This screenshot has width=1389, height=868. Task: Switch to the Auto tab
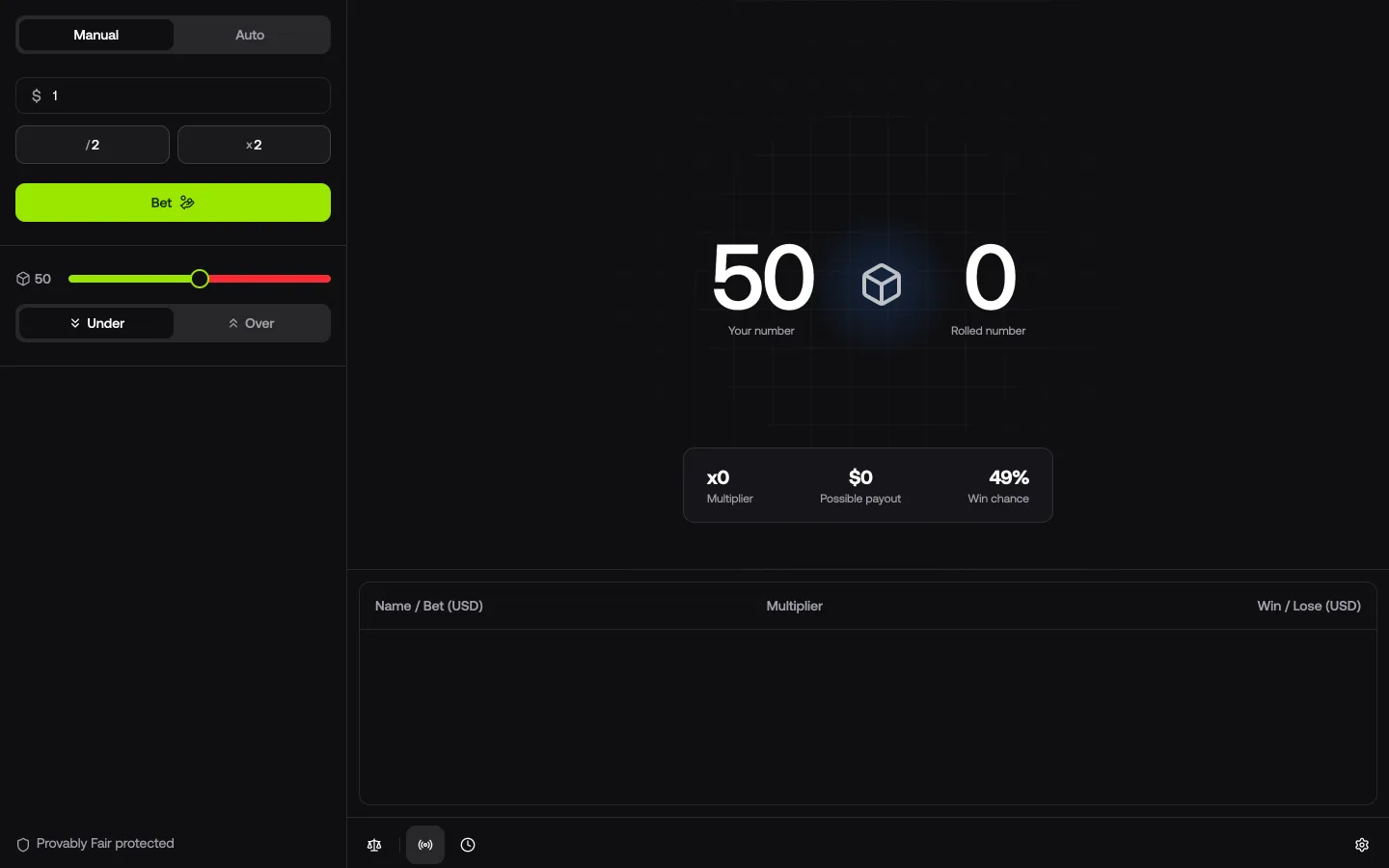click(x=250, y=35)
